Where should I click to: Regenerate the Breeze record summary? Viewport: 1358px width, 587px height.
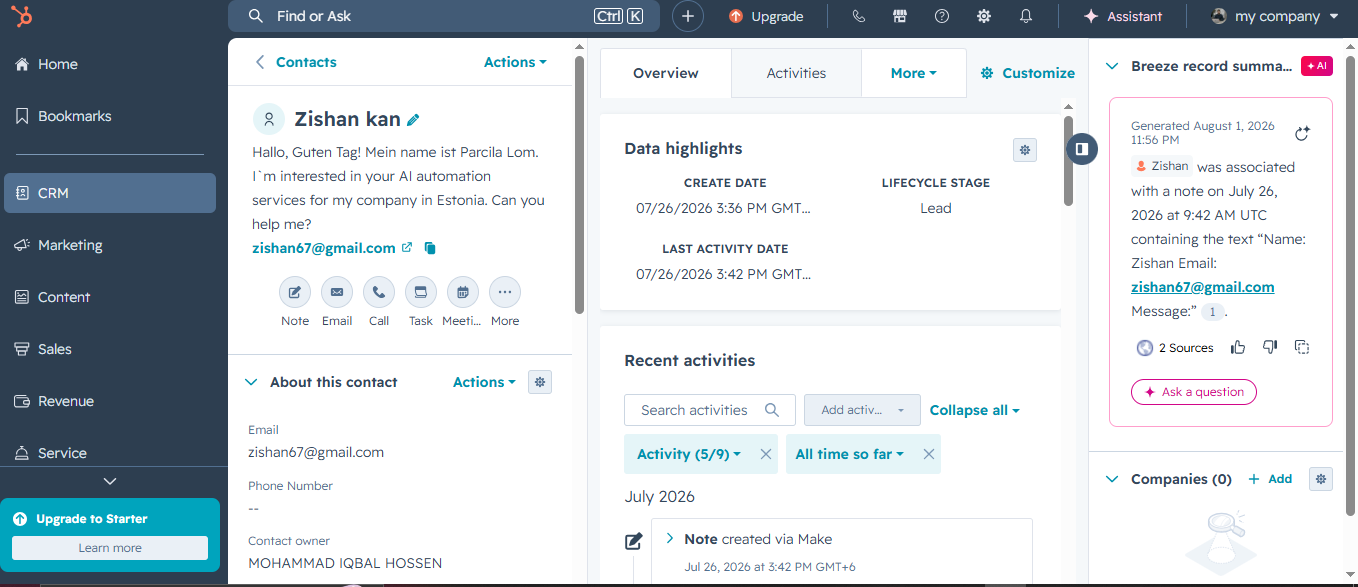click(1302, 134)
